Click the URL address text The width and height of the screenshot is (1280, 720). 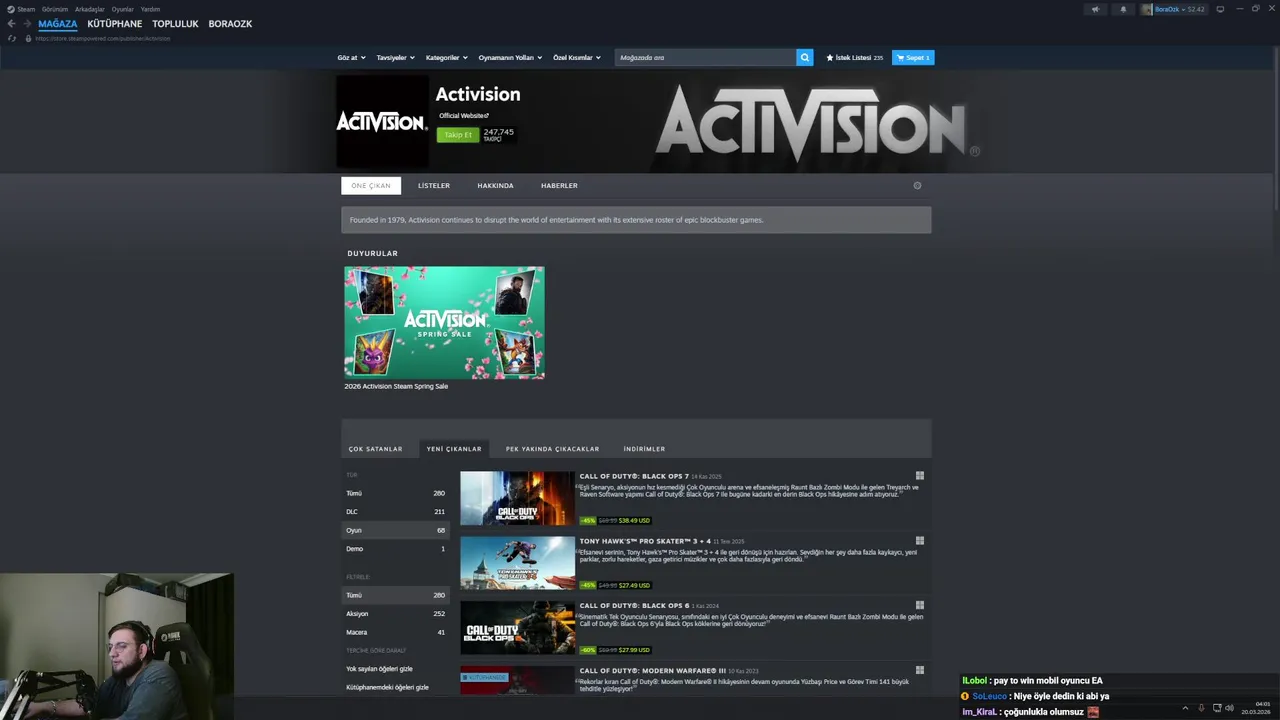102,38
